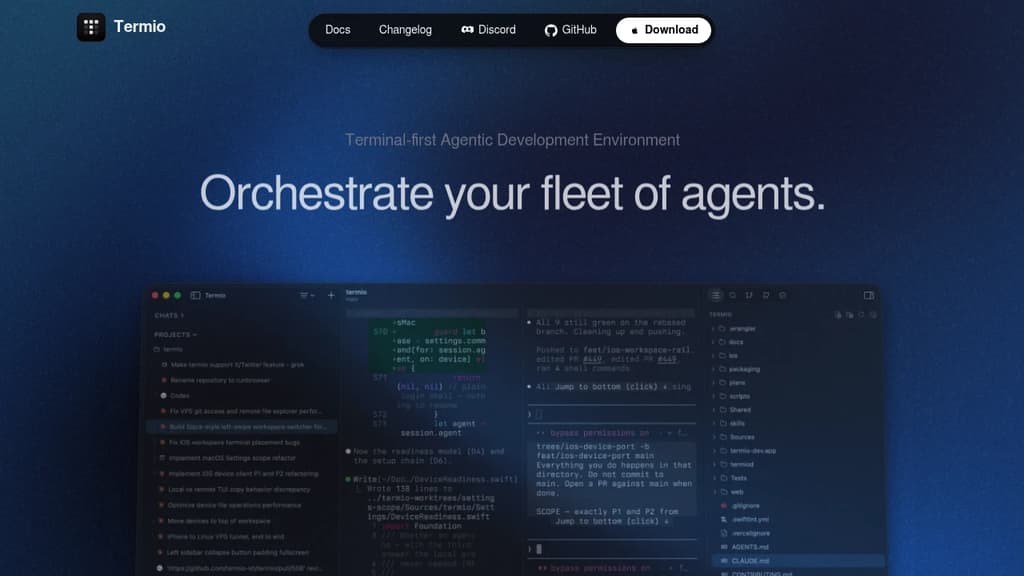Toggle the left sidebar icon in app preview
The image size is (1024, 576).
click(195, 296)
